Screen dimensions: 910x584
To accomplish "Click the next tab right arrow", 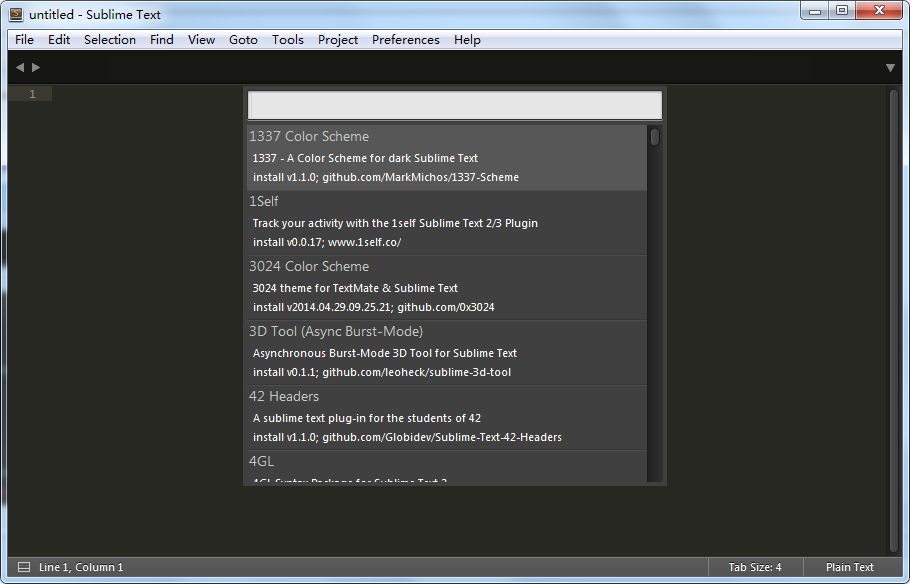I will pos(36,67).
